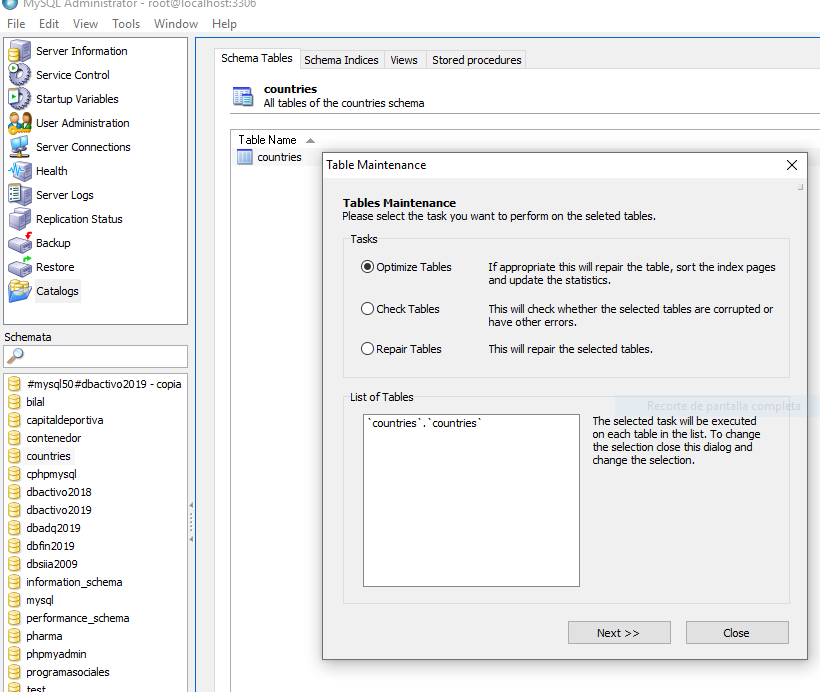This screenshot has height=692, width=820.
Task: Open the Server Information icon
Action: click(20, 51)
